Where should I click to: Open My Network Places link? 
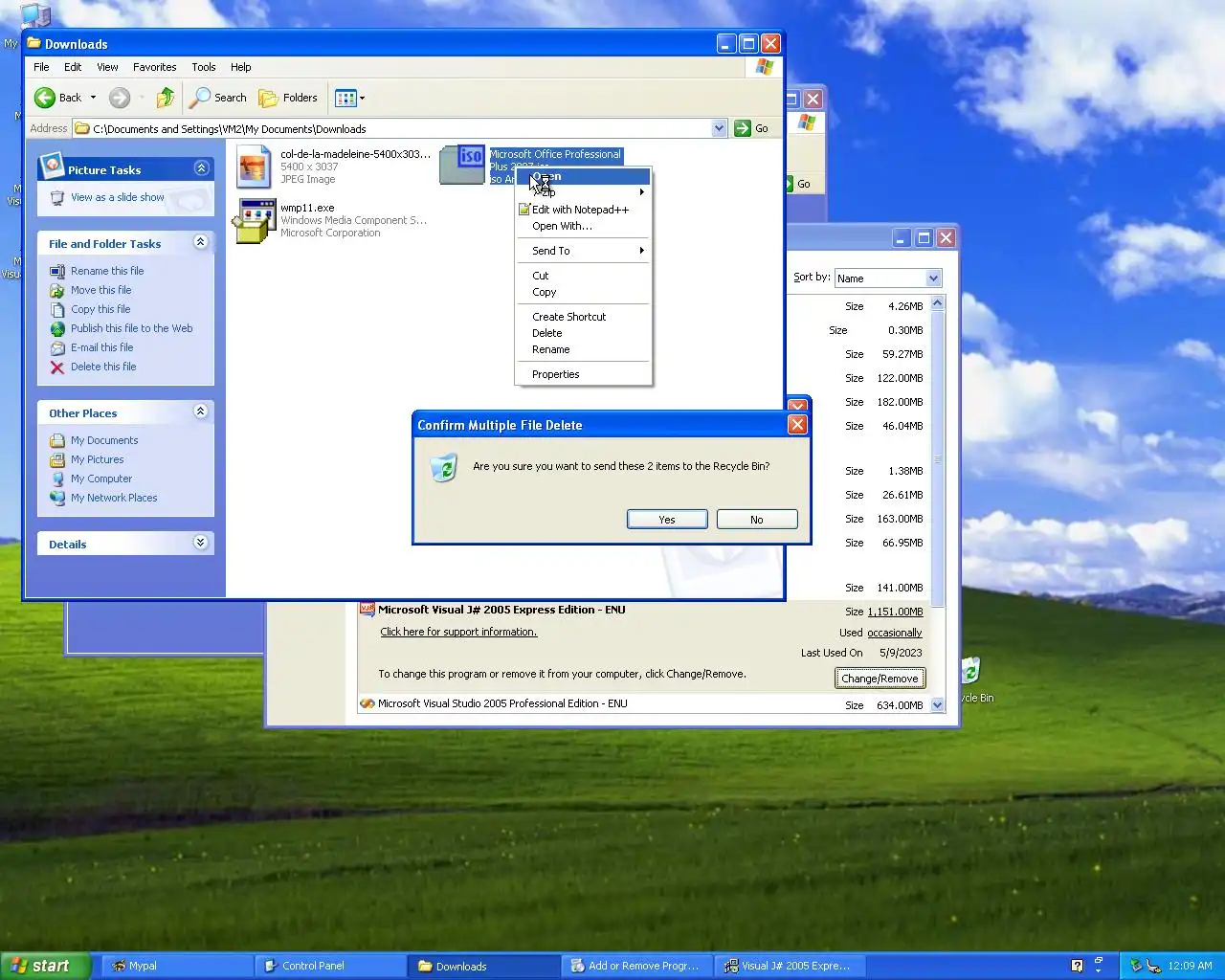(x=114, y=498)
